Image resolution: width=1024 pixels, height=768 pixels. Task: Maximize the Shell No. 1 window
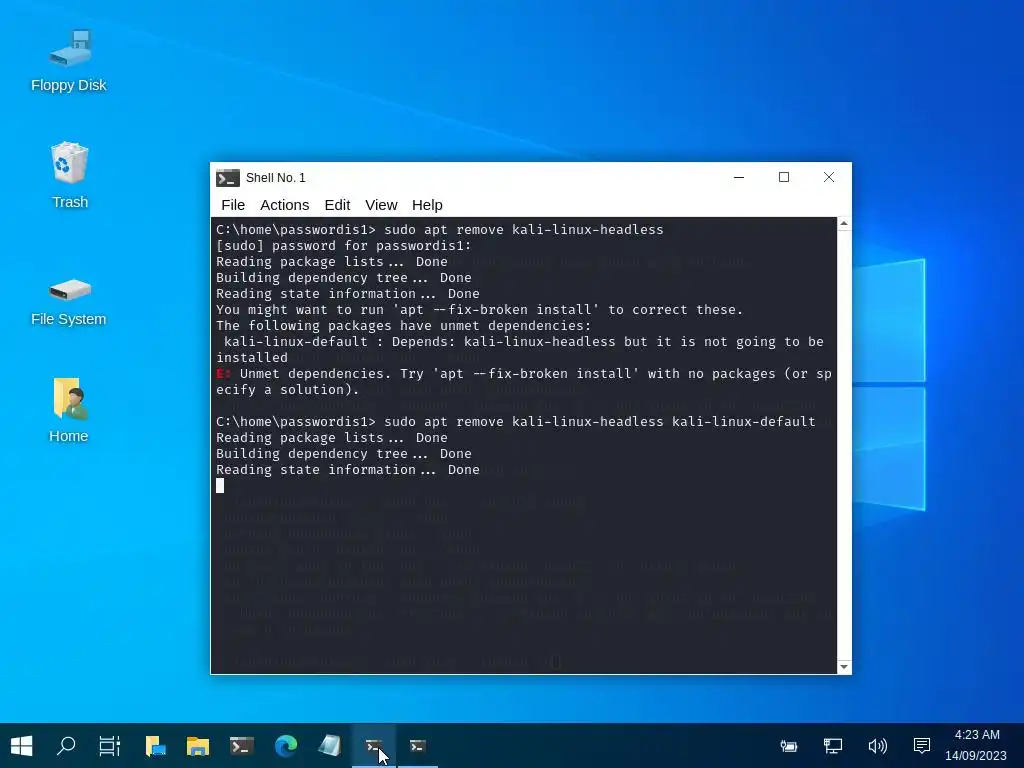pos(784,177)
